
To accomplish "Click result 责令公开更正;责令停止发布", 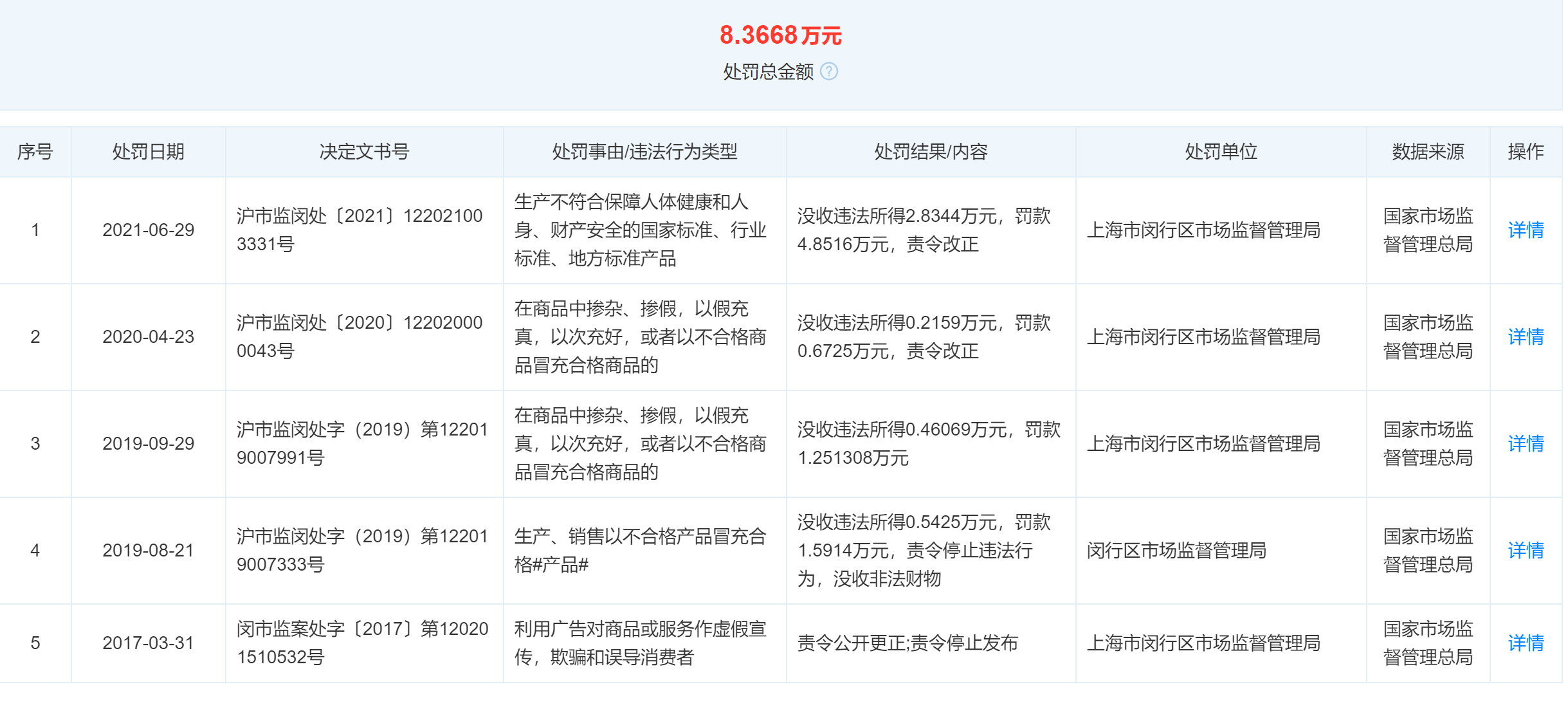I will pos(907,643).
